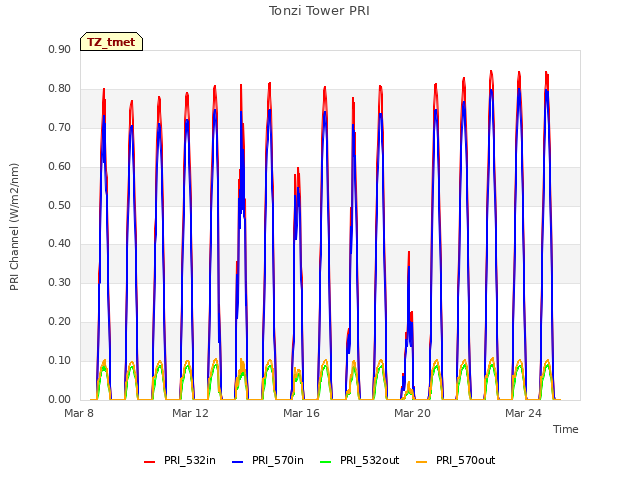This screenshot has width=640, height=480.
Task: Click the 0.70 y-axis tick label
Action: [59, 127]
